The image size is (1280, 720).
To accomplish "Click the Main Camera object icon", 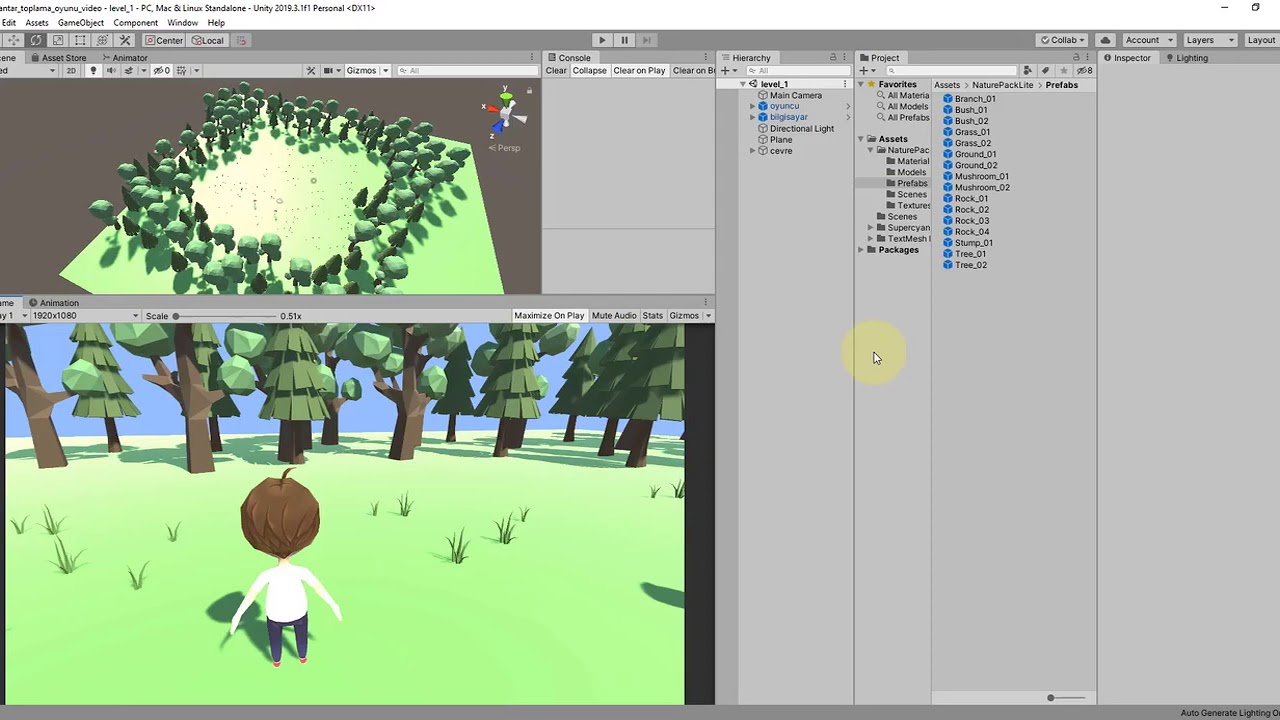I will [x=763, y=95].
